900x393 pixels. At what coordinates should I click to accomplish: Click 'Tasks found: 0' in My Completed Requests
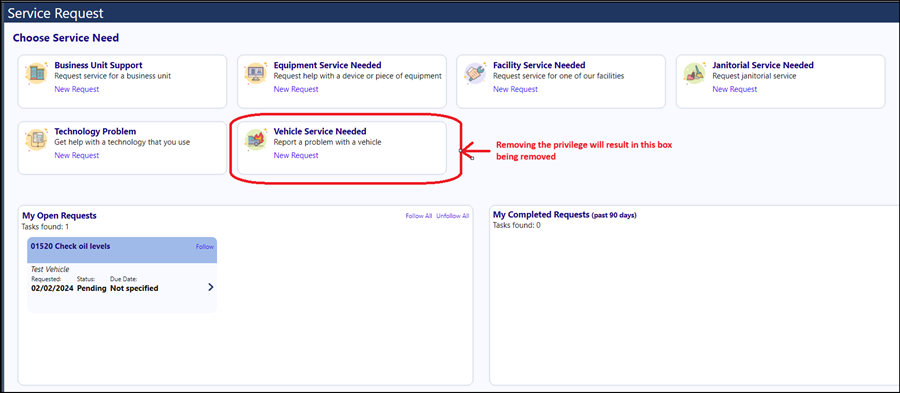[517, 225]
